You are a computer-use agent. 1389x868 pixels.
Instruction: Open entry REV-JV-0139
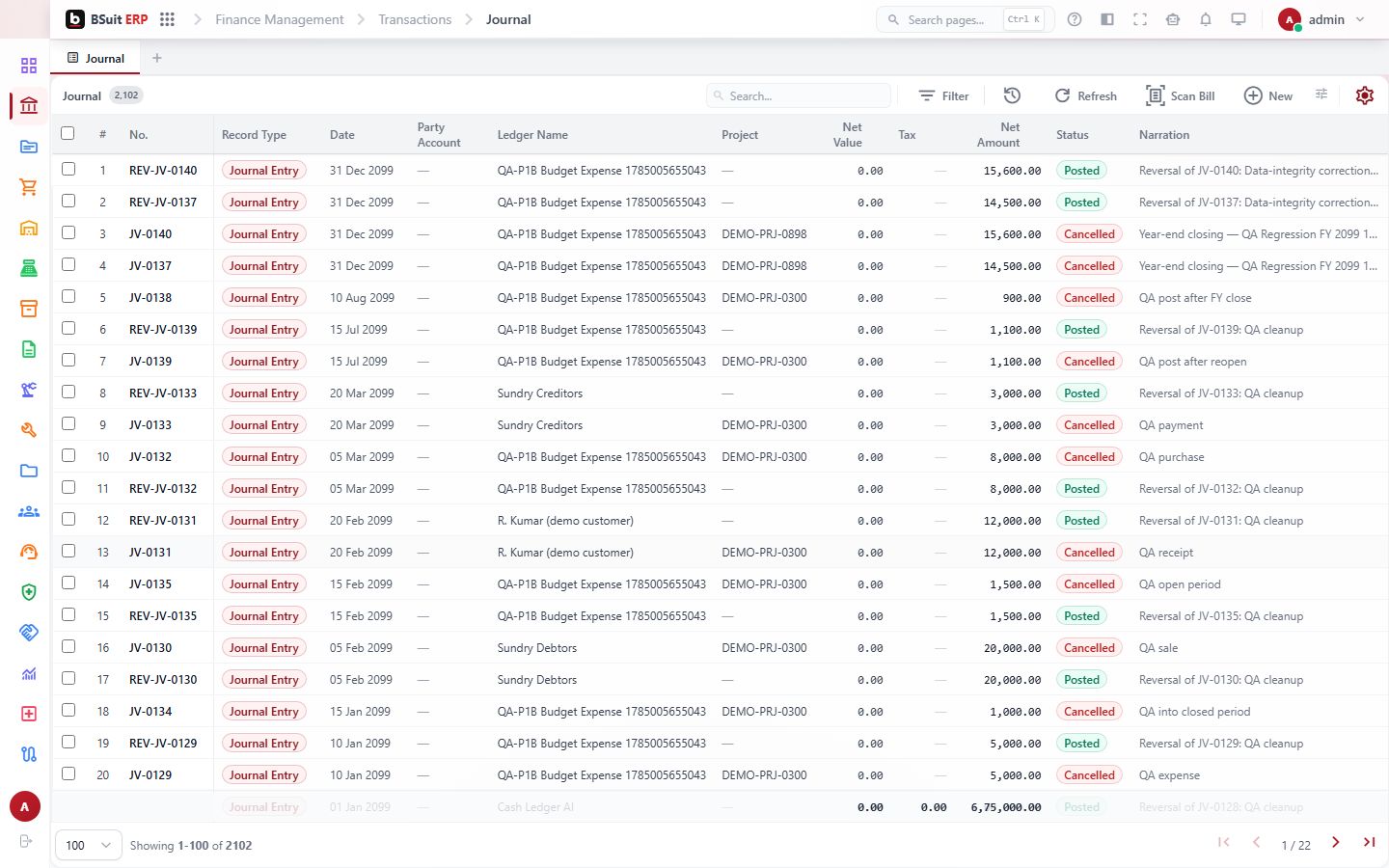[x=163, y=329]
